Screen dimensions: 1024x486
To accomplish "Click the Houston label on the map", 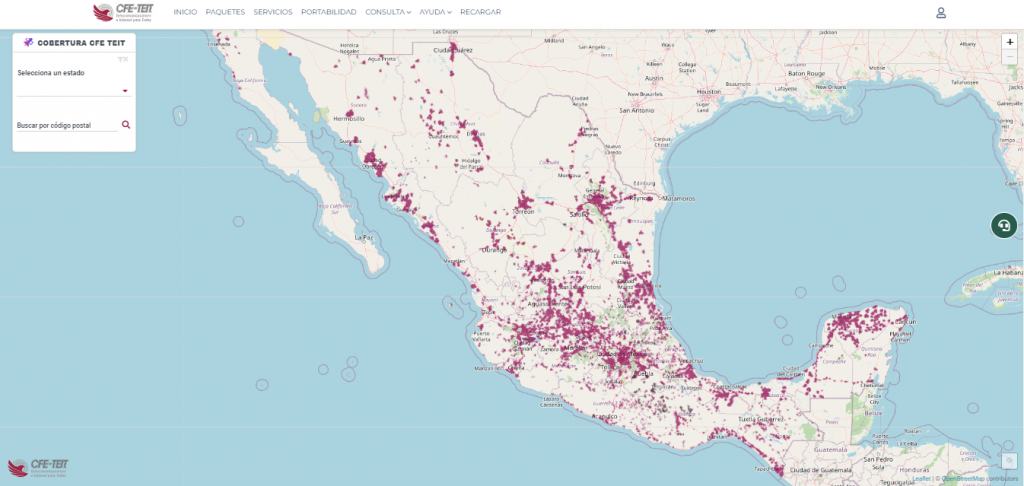I will [x=709, y=92].
